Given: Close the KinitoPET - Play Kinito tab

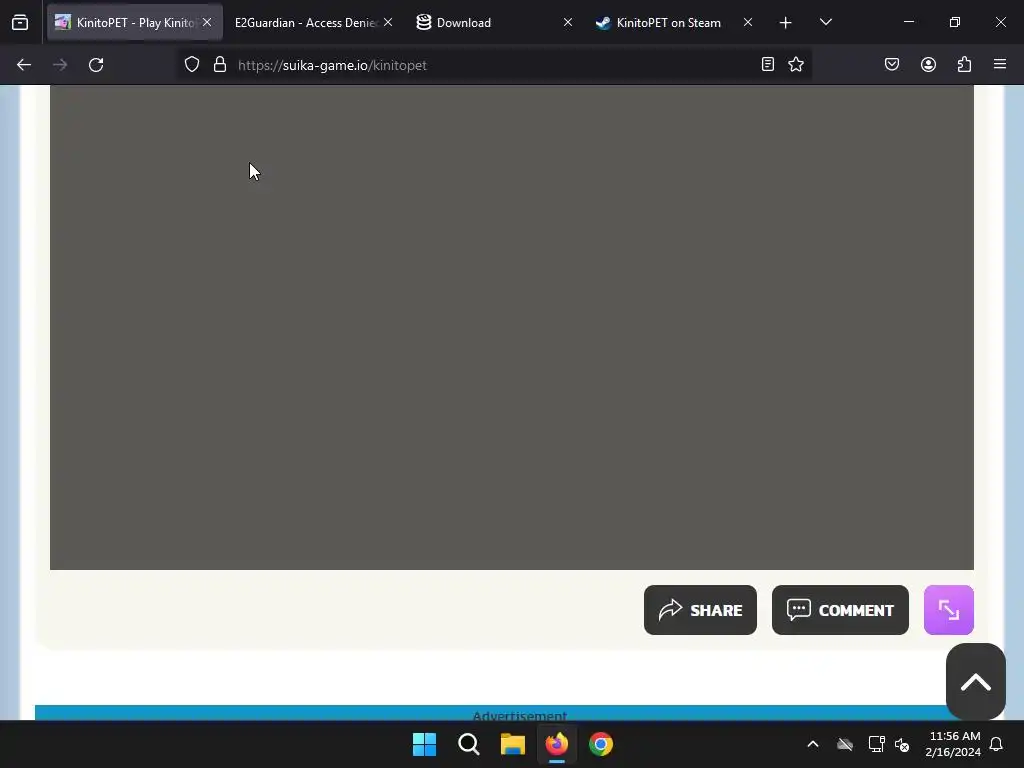Looking at the screenshot, I should [207, 22].
